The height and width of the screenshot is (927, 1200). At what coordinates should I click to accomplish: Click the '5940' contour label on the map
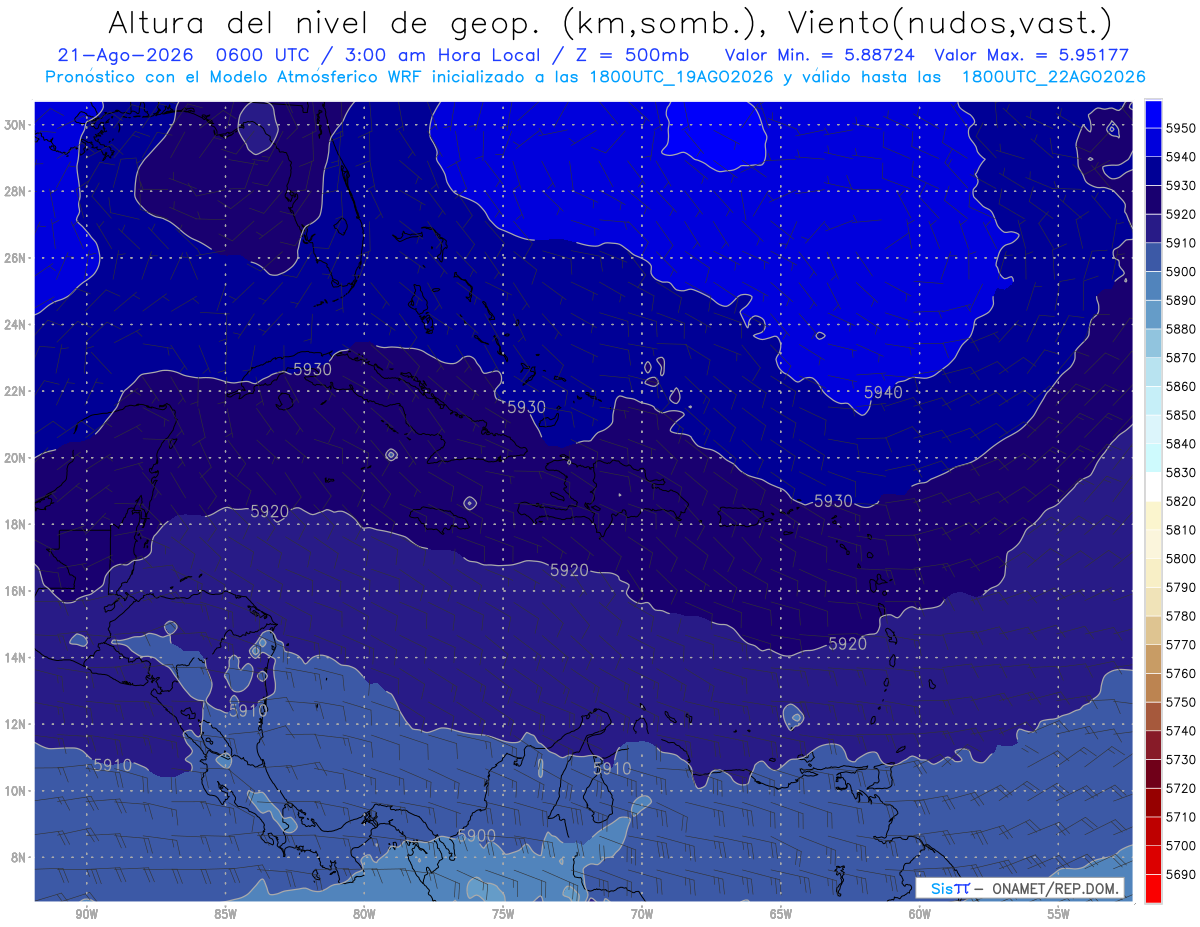click(x=883, y=393)
